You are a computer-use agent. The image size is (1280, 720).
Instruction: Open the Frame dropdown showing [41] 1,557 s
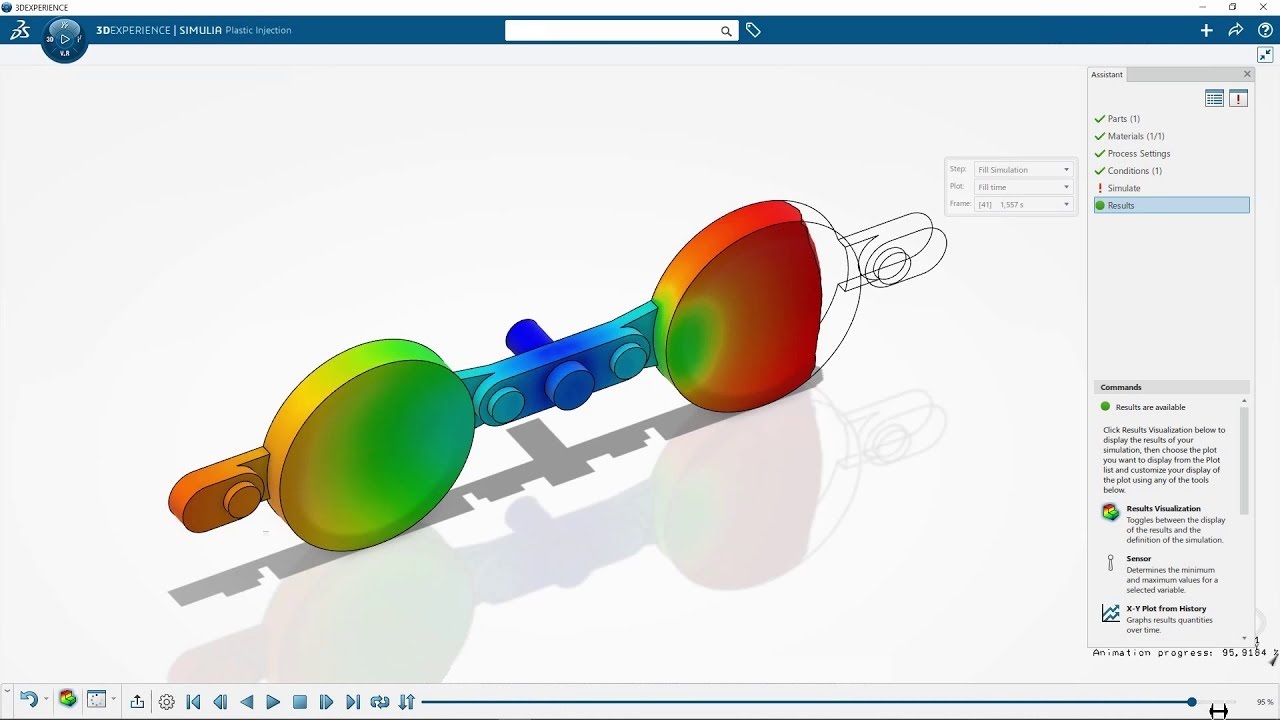pos(1023,204)
